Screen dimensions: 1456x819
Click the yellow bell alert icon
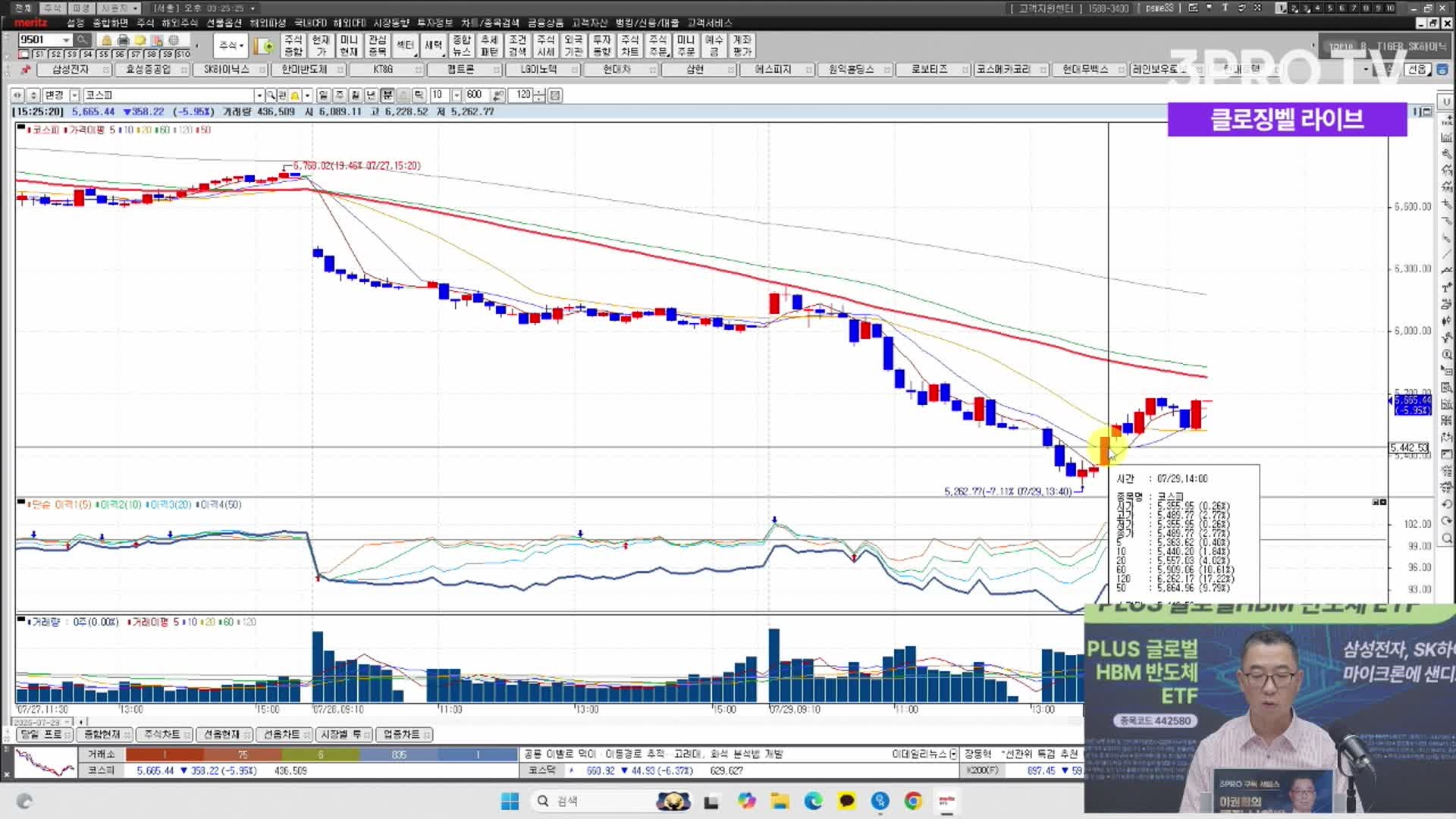pos(295,95)
